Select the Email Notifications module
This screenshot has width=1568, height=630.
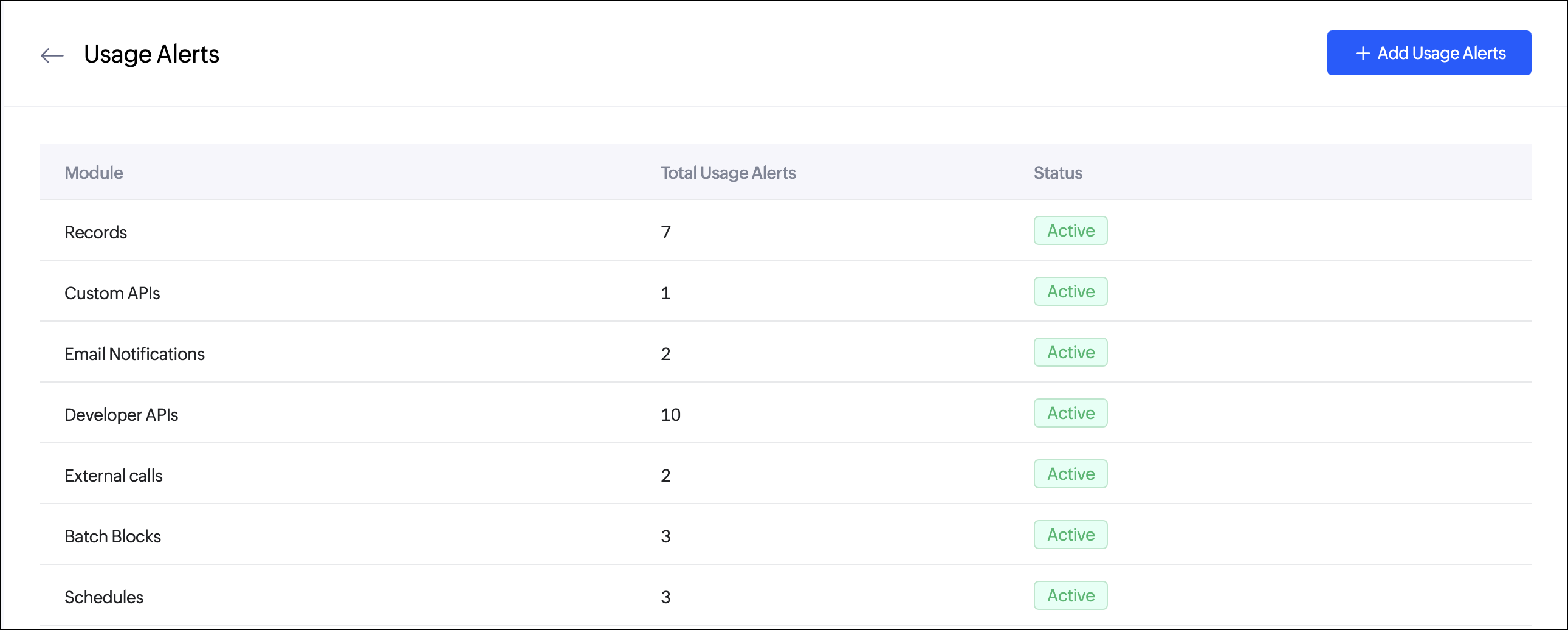point(134,354)
